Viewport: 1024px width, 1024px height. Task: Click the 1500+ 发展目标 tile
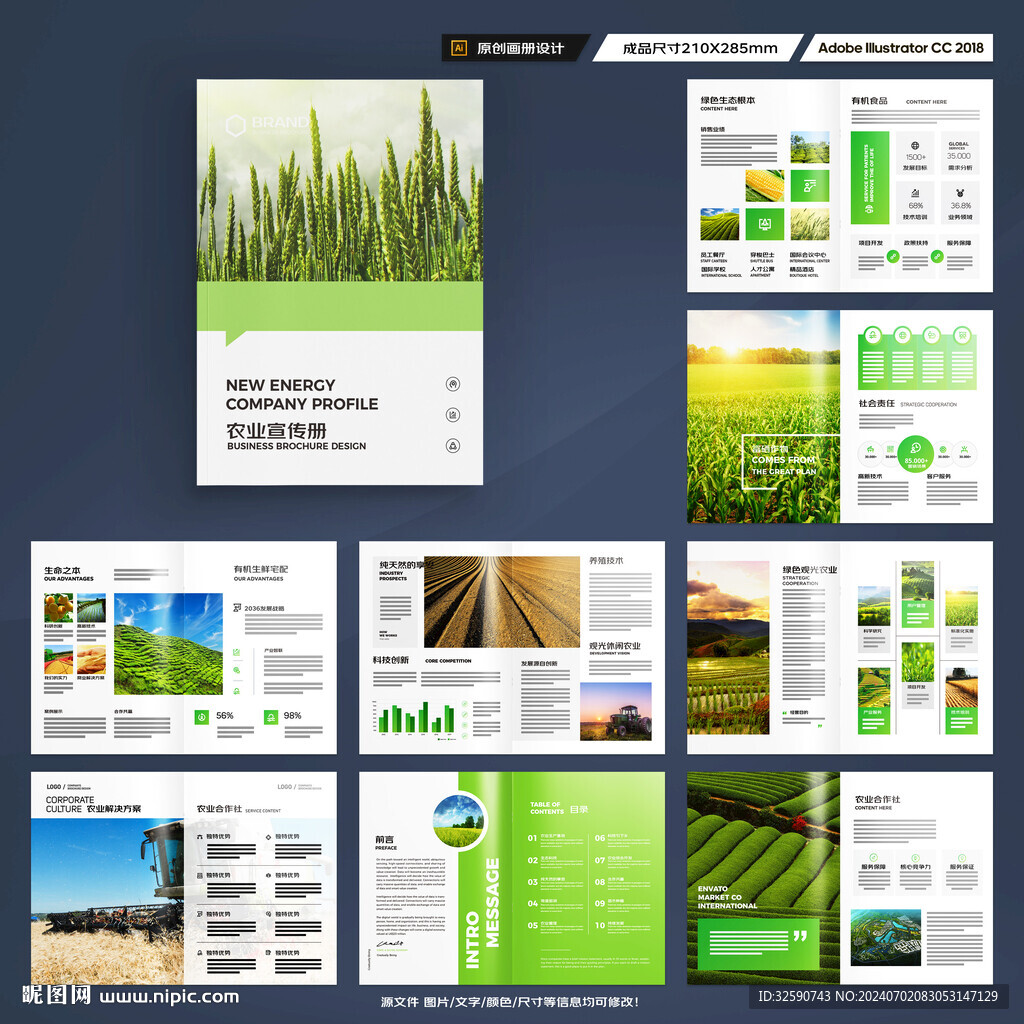point(915,153)
